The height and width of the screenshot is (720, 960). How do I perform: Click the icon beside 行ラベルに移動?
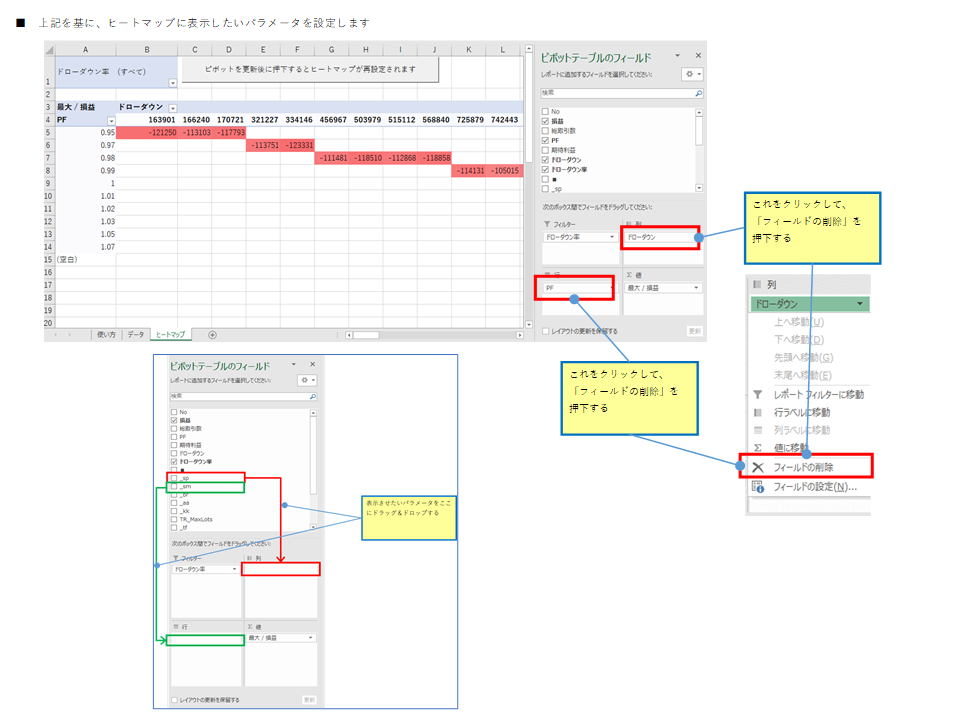tap(758, 412)
